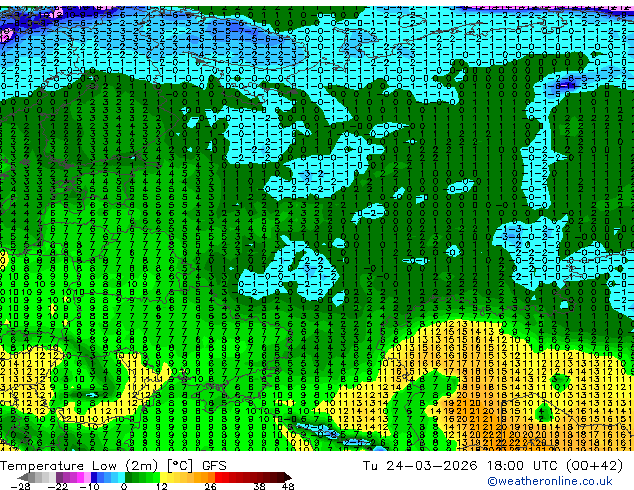Click the "-22" label on the color scale
Image resolution: width=634 pixels, height=490 pixels.
tap(58, 486)
